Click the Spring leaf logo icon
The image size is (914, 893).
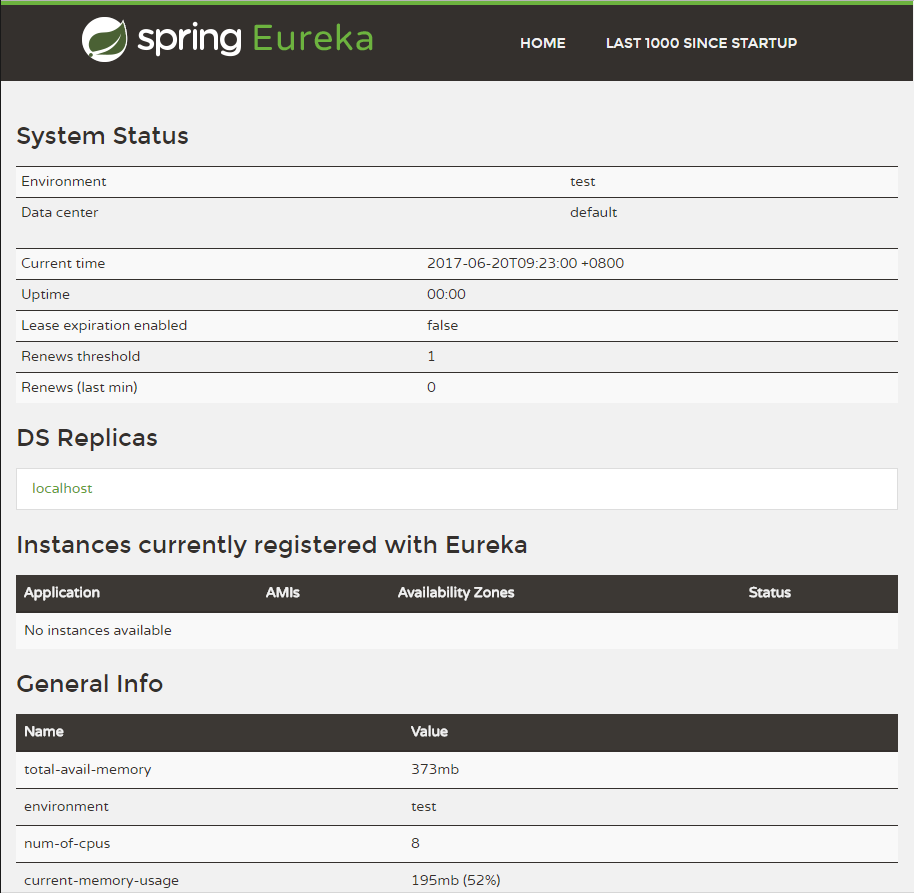[x=104, y=40]
